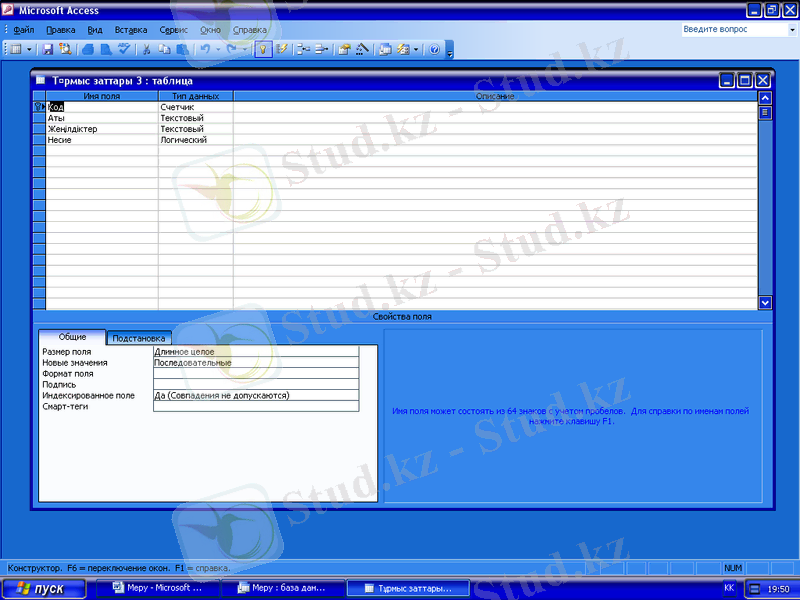This screenshot has width=800, height=600.
Task: Open the Indexes lightning icon
Action: coord(281,49)
